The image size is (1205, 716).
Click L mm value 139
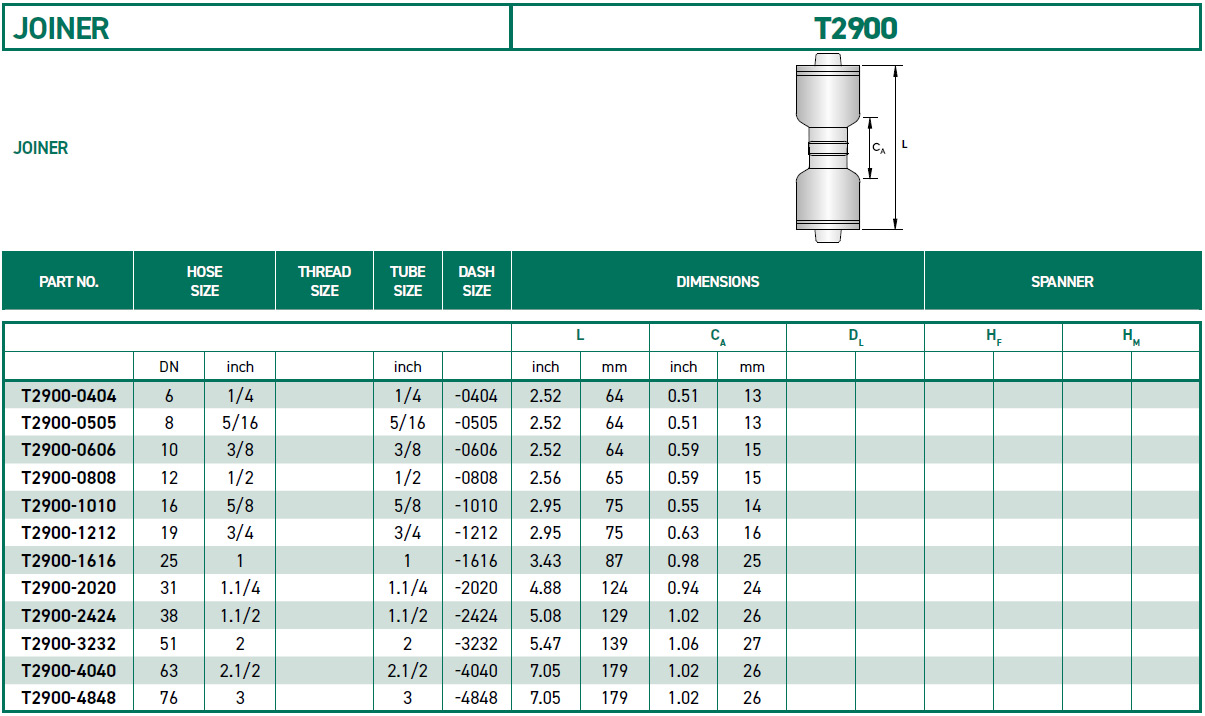pyautogui.click(x=614, y=643)
